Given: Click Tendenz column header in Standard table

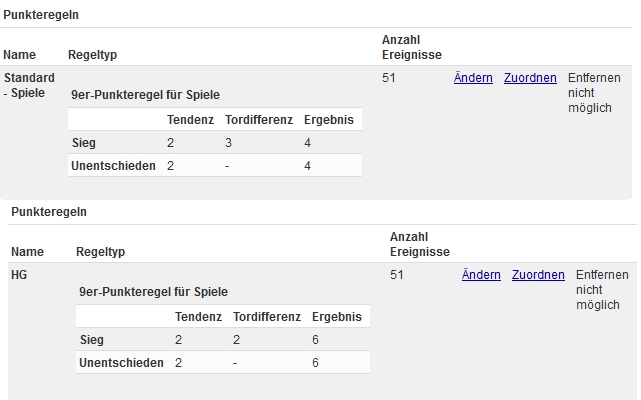Looking at the screenshot, I should point(190,120).
